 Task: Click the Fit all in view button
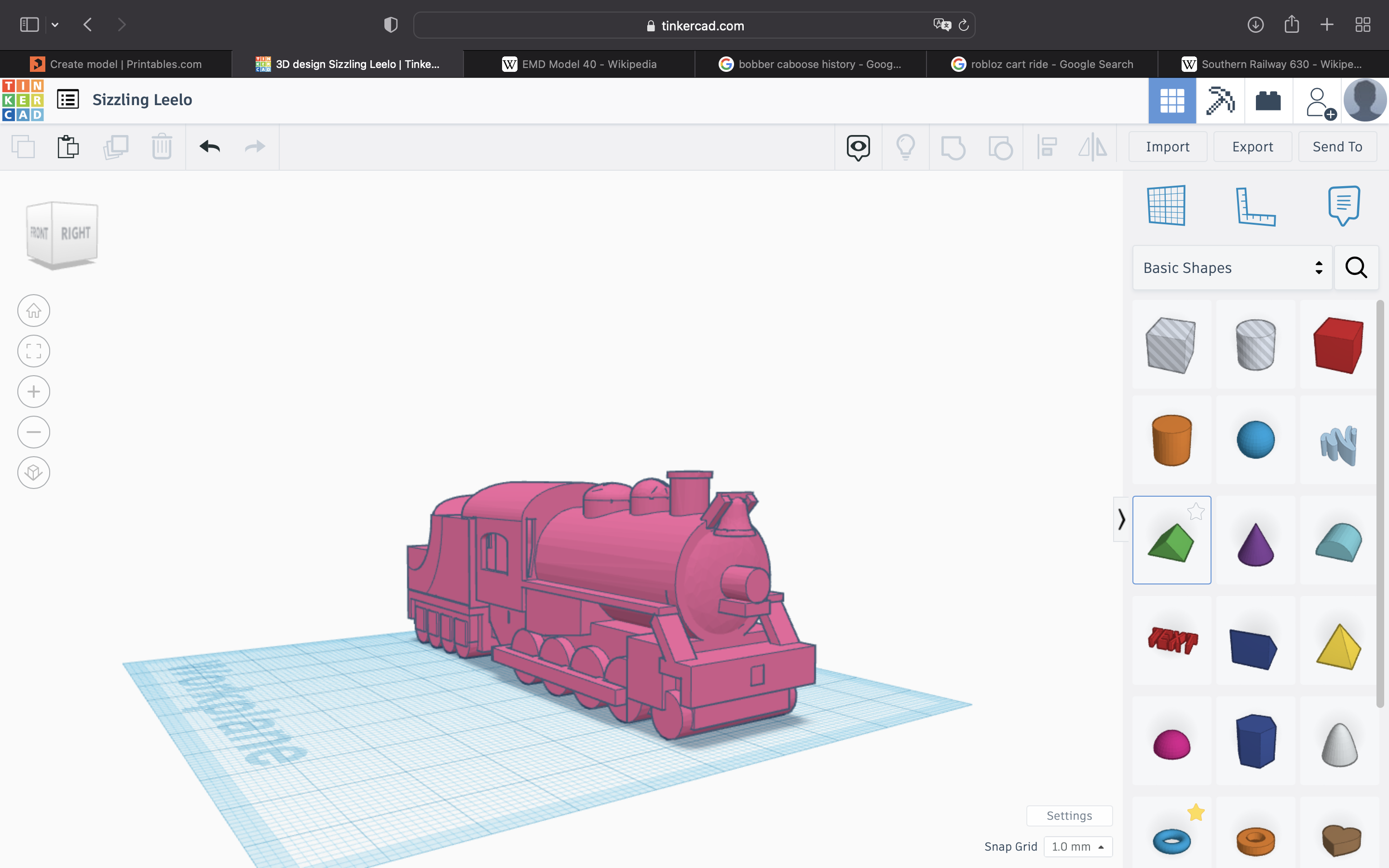[x=34, y=352]
